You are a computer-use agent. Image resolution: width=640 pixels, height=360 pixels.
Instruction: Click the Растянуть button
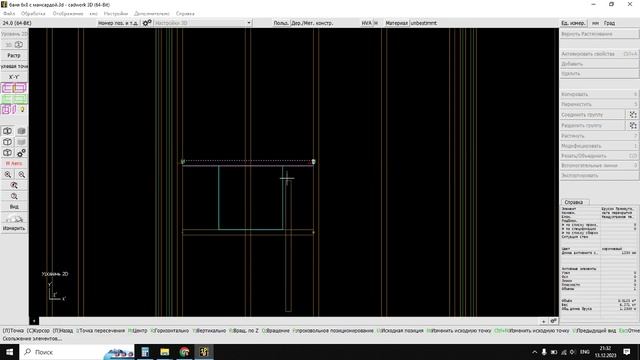coord(598,136)
